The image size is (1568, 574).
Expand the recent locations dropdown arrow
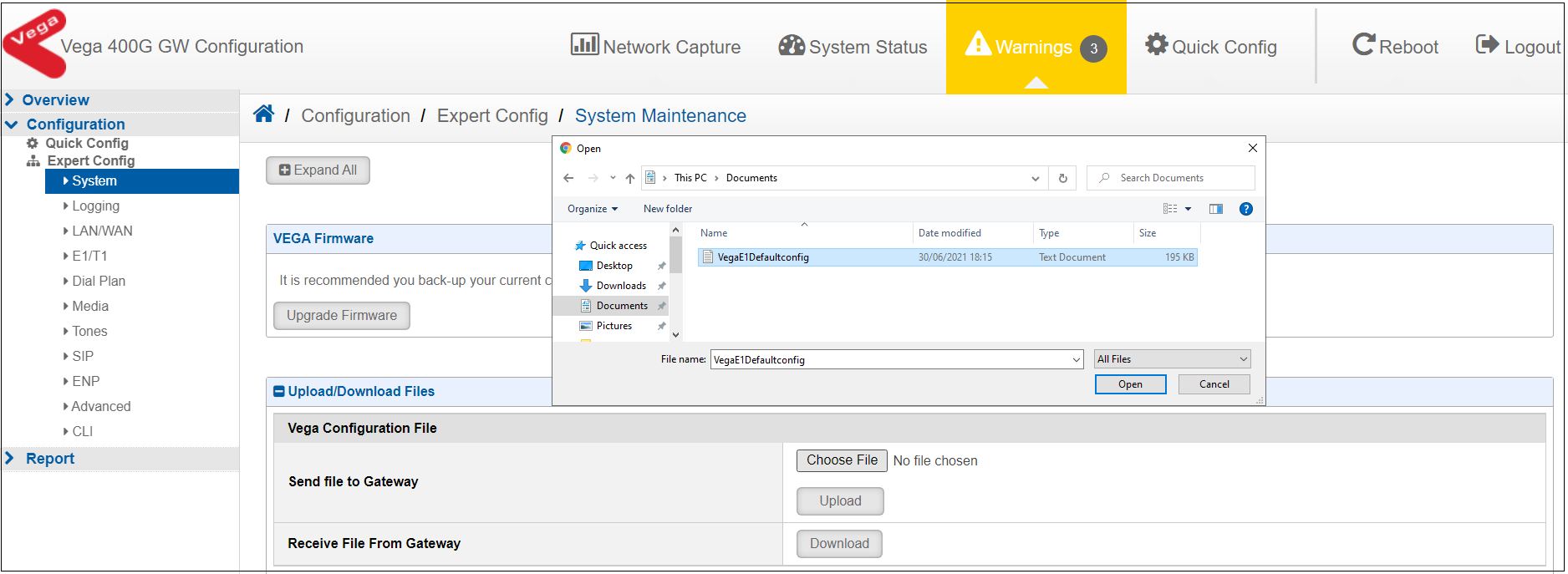[x=613, y=178]
